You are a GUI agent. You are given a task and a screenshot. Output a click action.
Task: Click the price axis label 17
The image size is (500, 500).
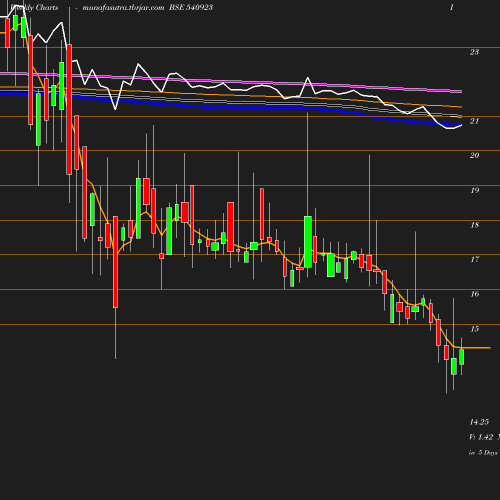[x=474, y=259]
